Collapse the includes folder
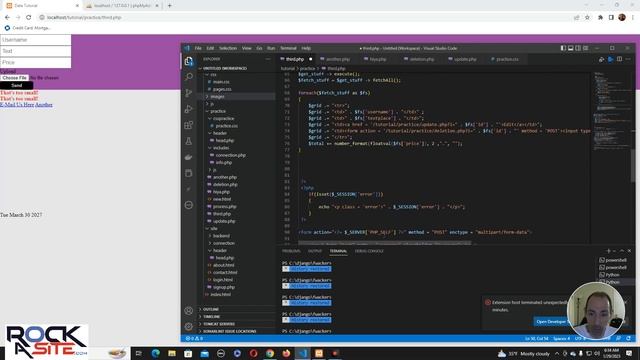The width and height of the screenshot is (640, 360). 221,148
